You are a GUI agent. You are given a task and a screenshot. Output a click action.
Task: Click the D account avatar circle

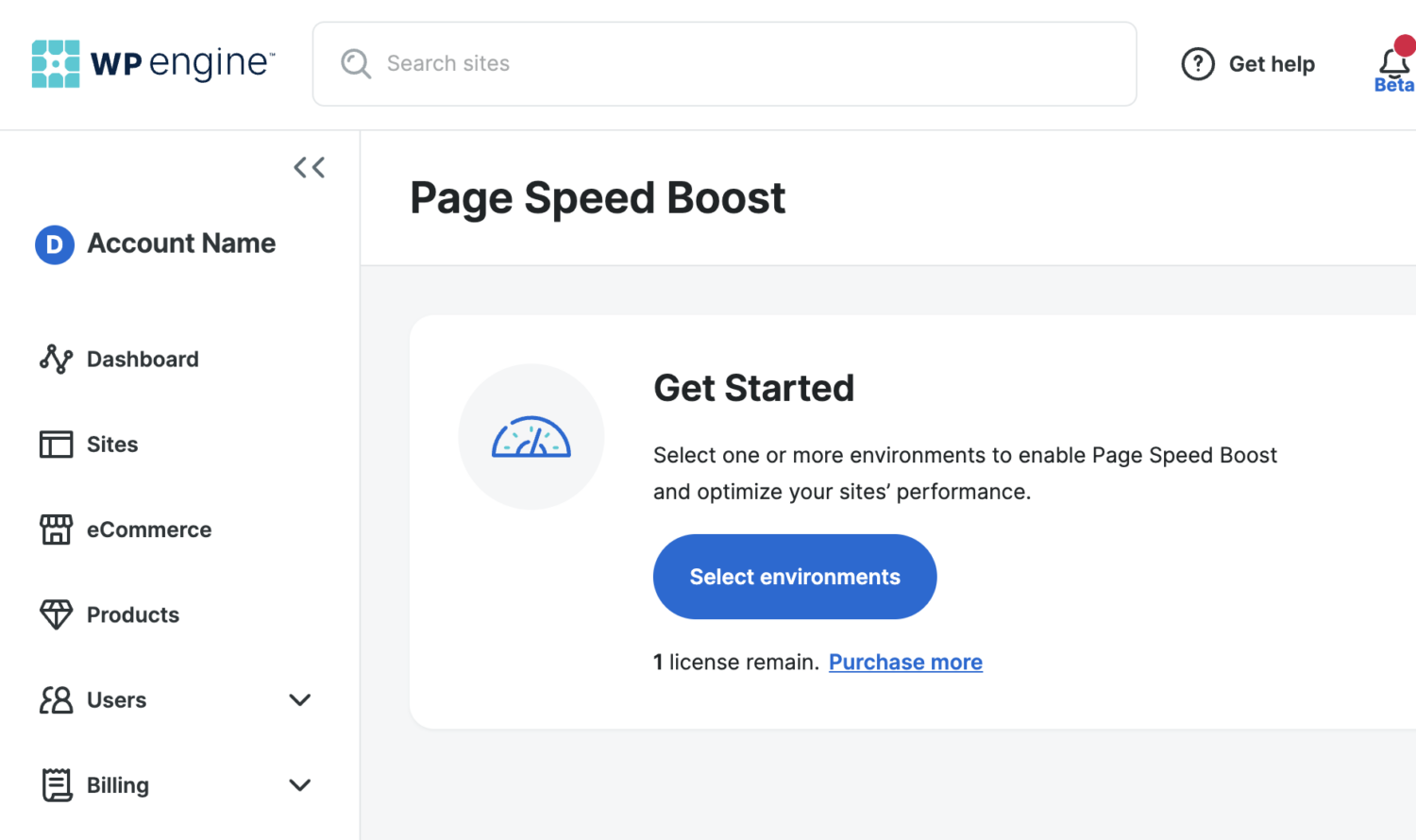(x=54, y=244)
